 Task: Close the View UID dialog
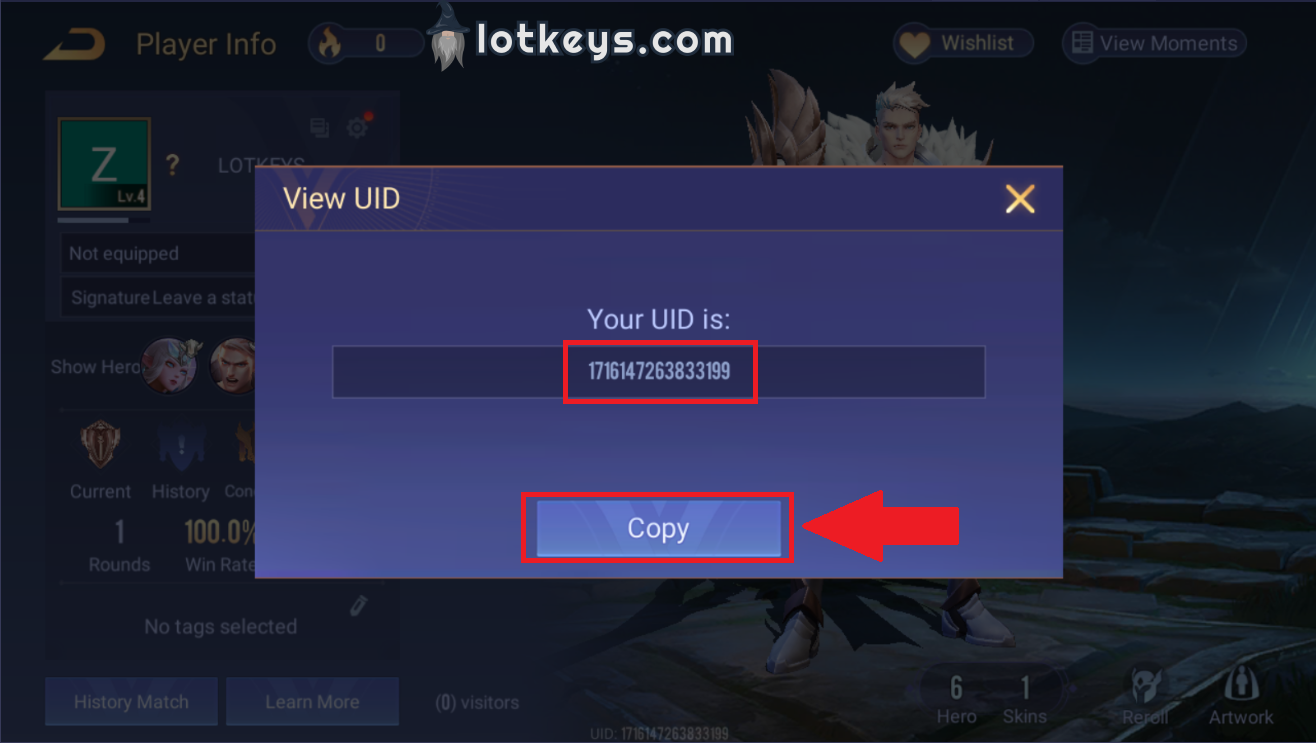(x=1020, y=199)
